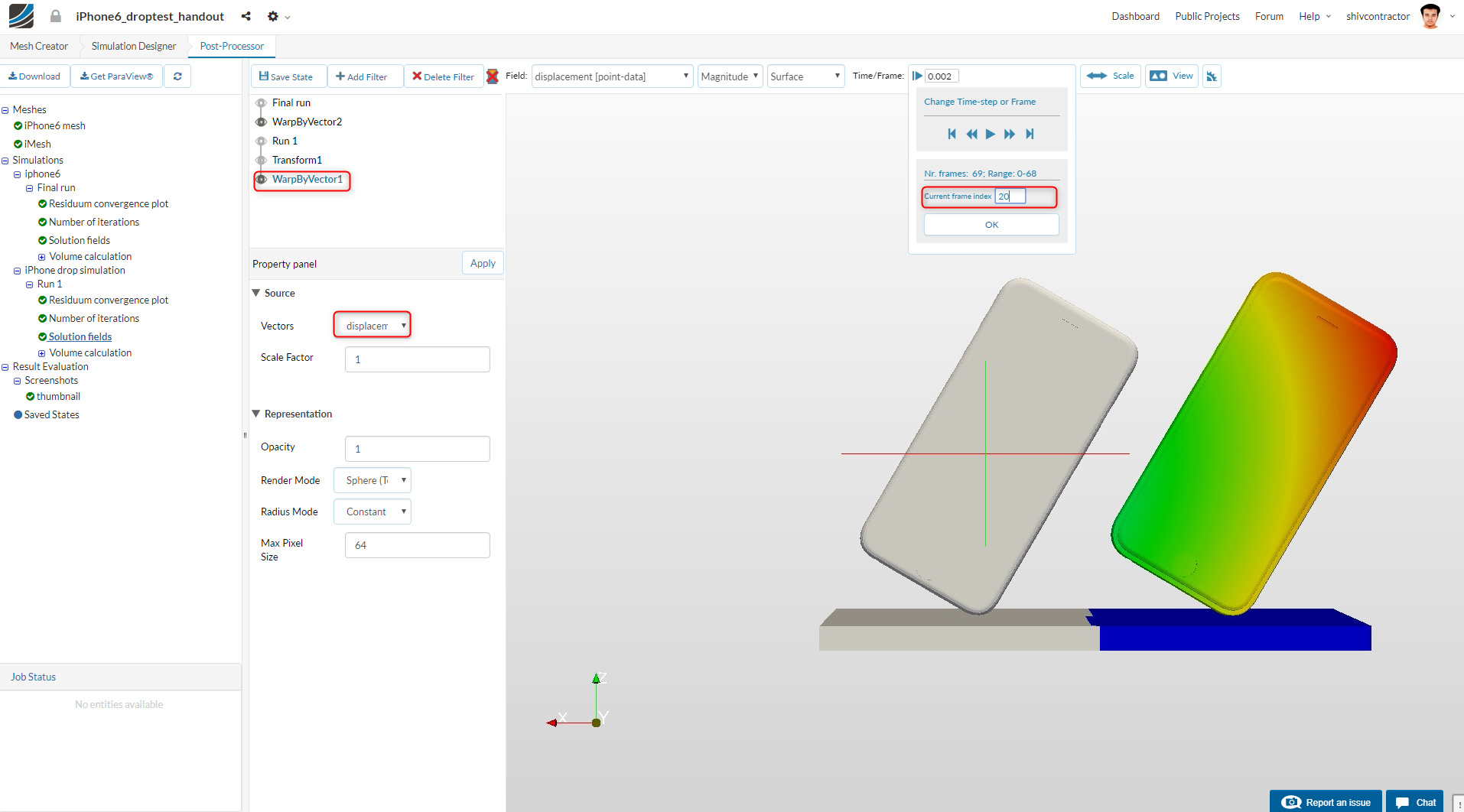1464x812 pixels.
Task: Open the Forum page
Action: pos(1268,16)
